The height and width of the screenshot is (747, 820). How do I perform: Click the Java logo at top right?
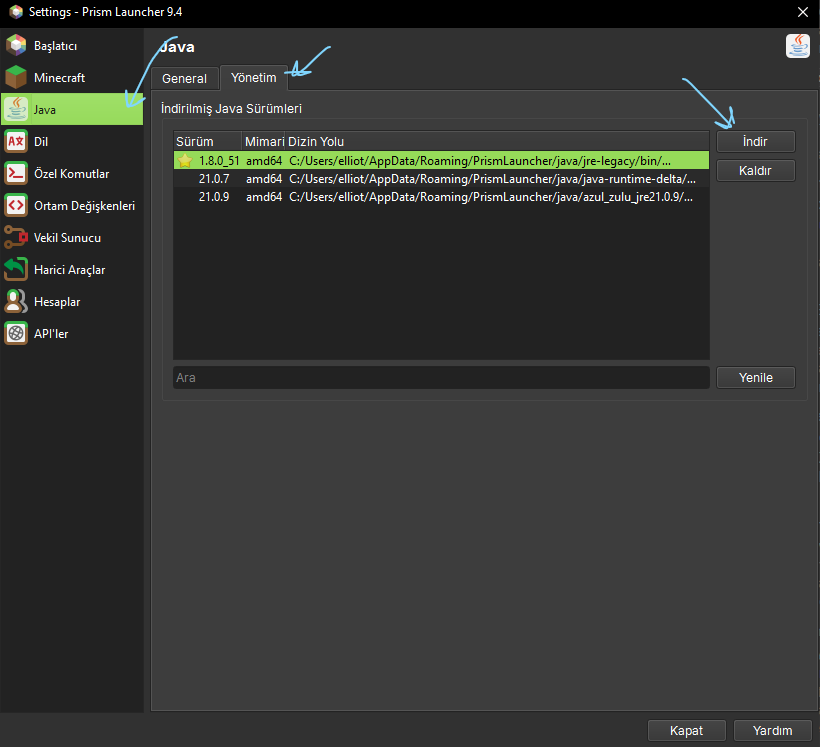(x=798, y=46)
